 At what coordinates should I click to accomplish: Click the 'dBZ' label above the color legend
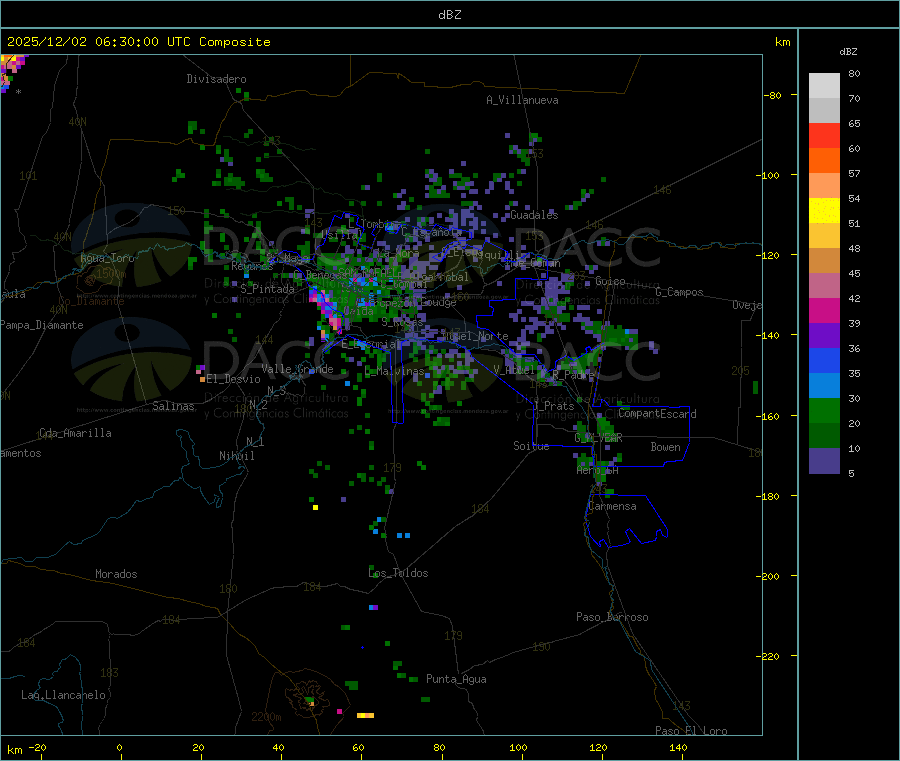pos(848,52)
